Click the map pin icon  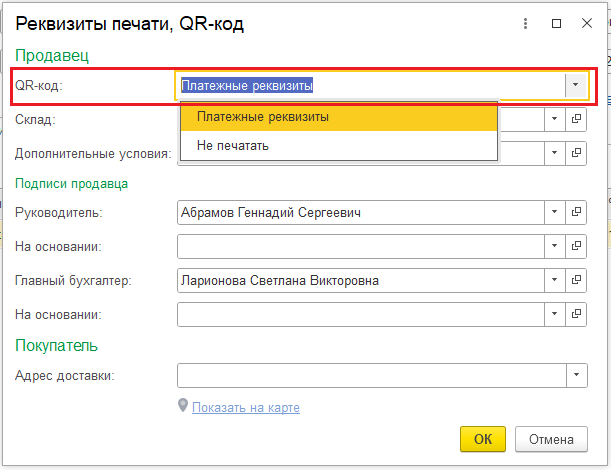(183, 405)
